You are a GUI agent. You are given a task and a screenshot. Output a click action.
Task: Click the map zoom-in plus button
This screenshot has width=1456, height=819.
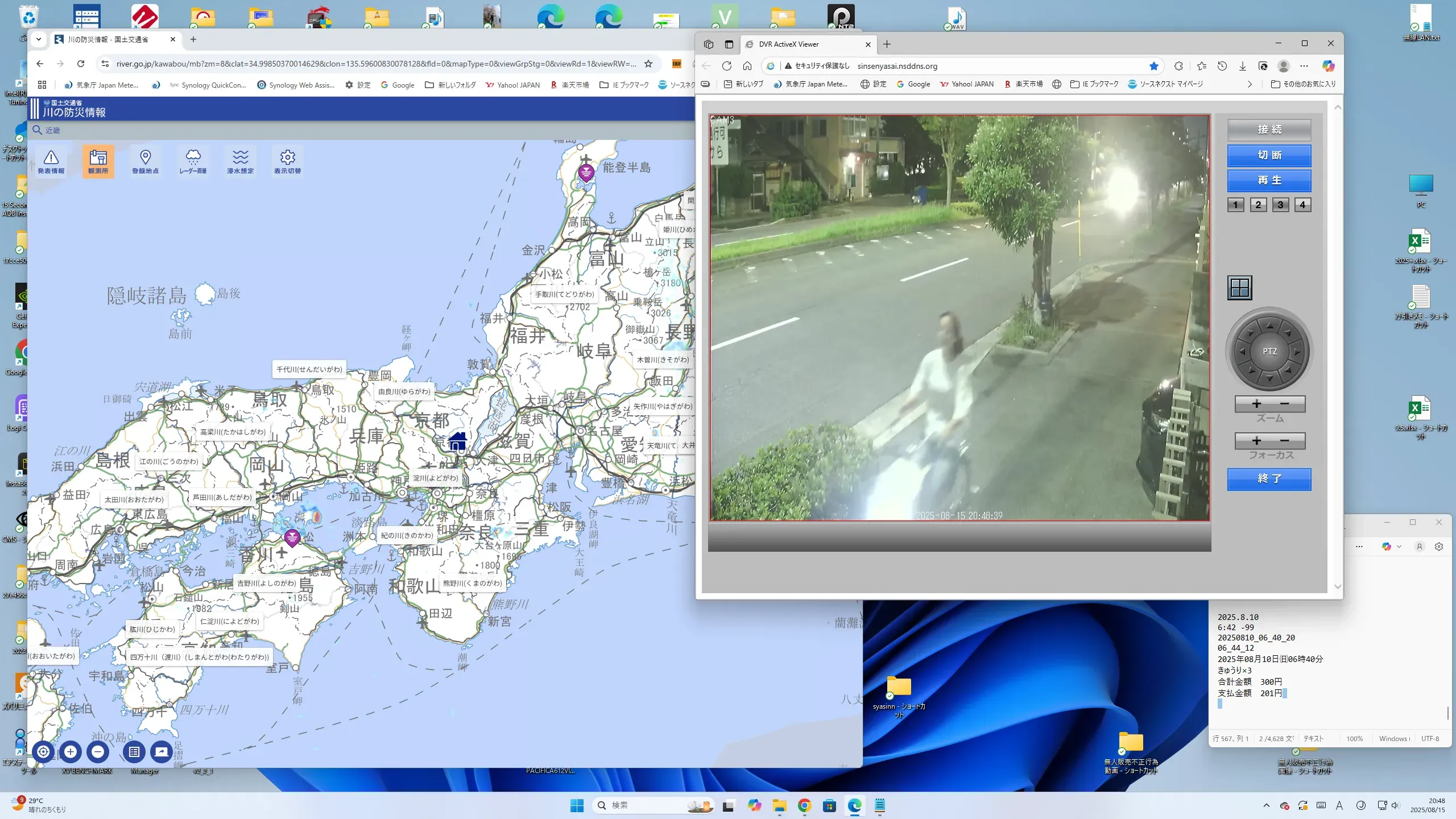click(71, 752)
